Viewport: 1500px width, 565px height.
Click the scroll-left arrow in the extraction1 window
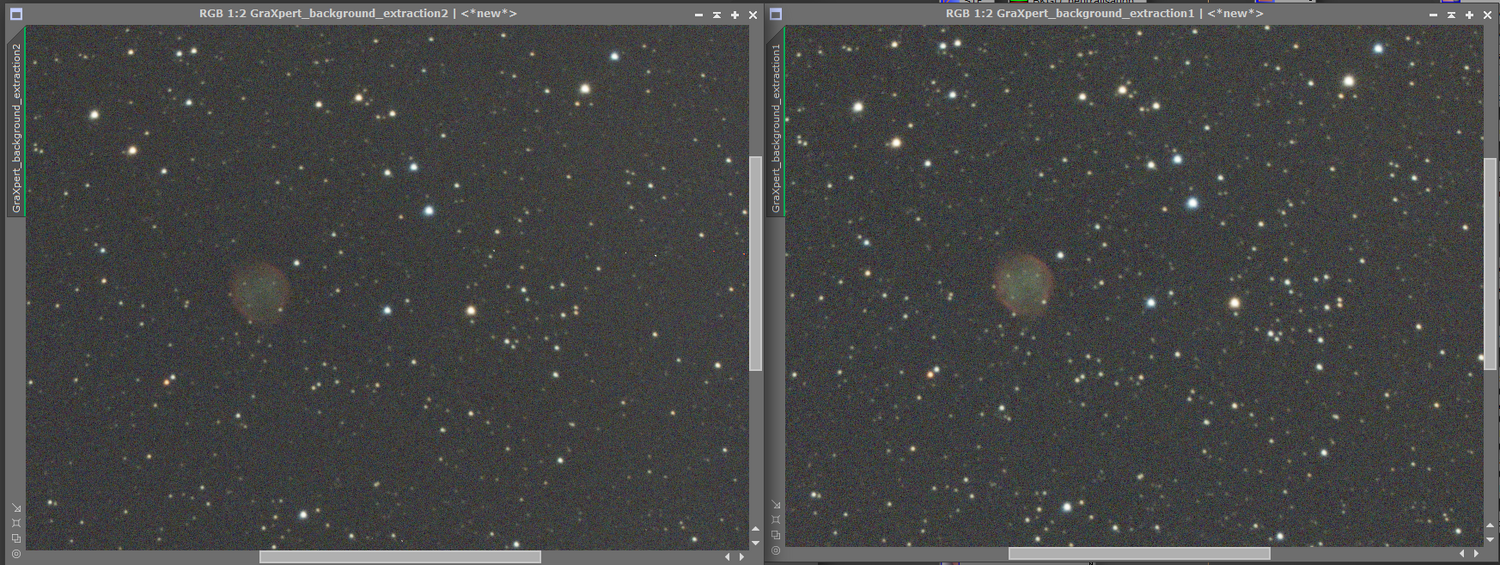1462,553
